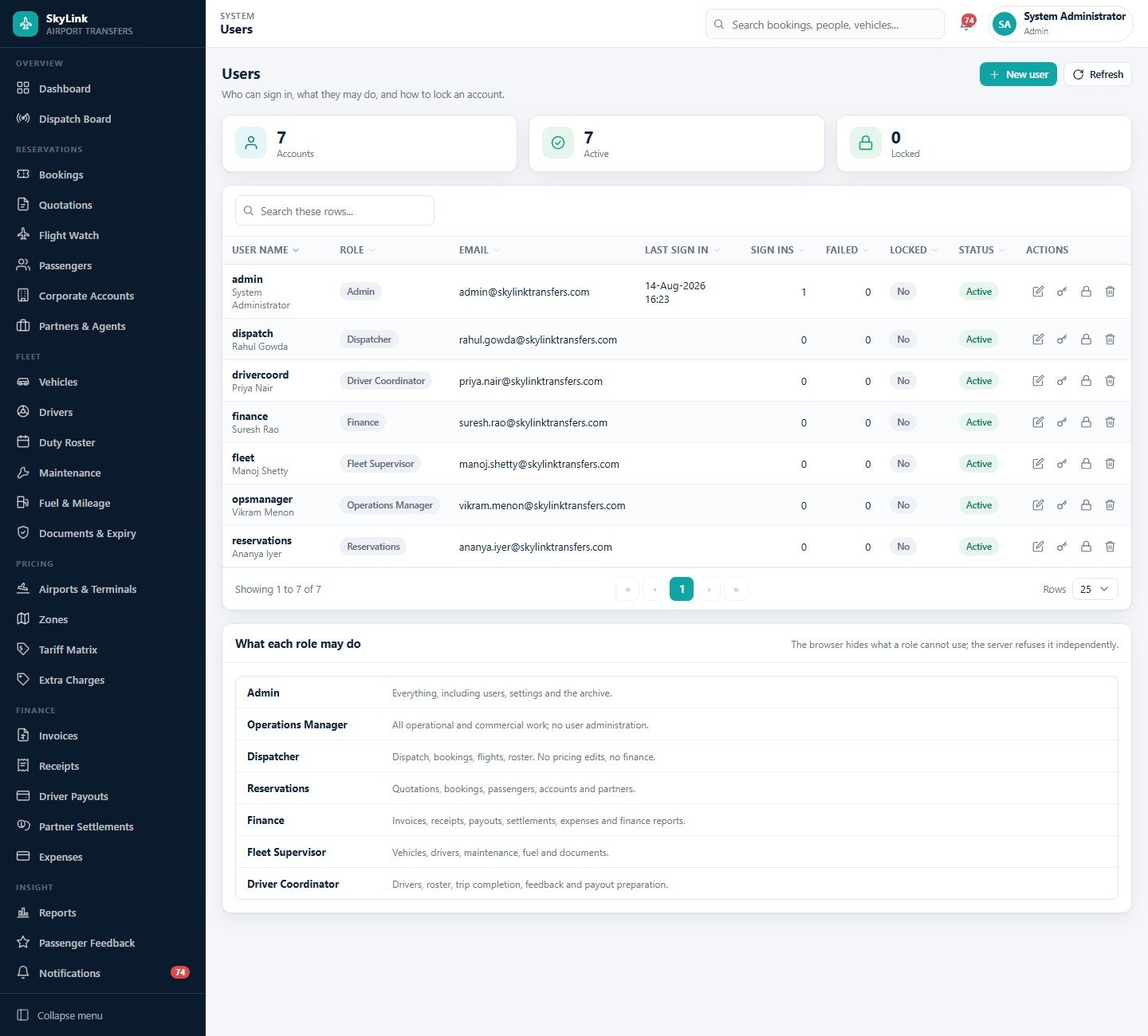Open Passenger Feedback page
The width and height of the screenshot is (1148, 1036).
point(103,943)
